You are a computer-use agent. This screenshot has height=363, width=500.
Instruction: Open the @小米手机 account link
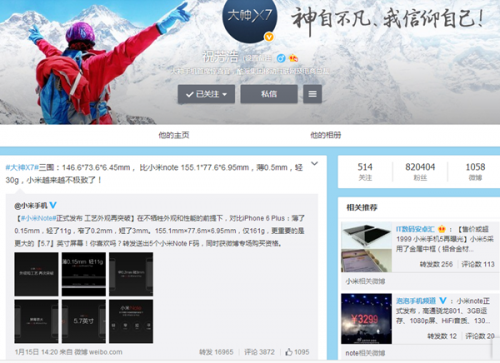click(31, 206)
